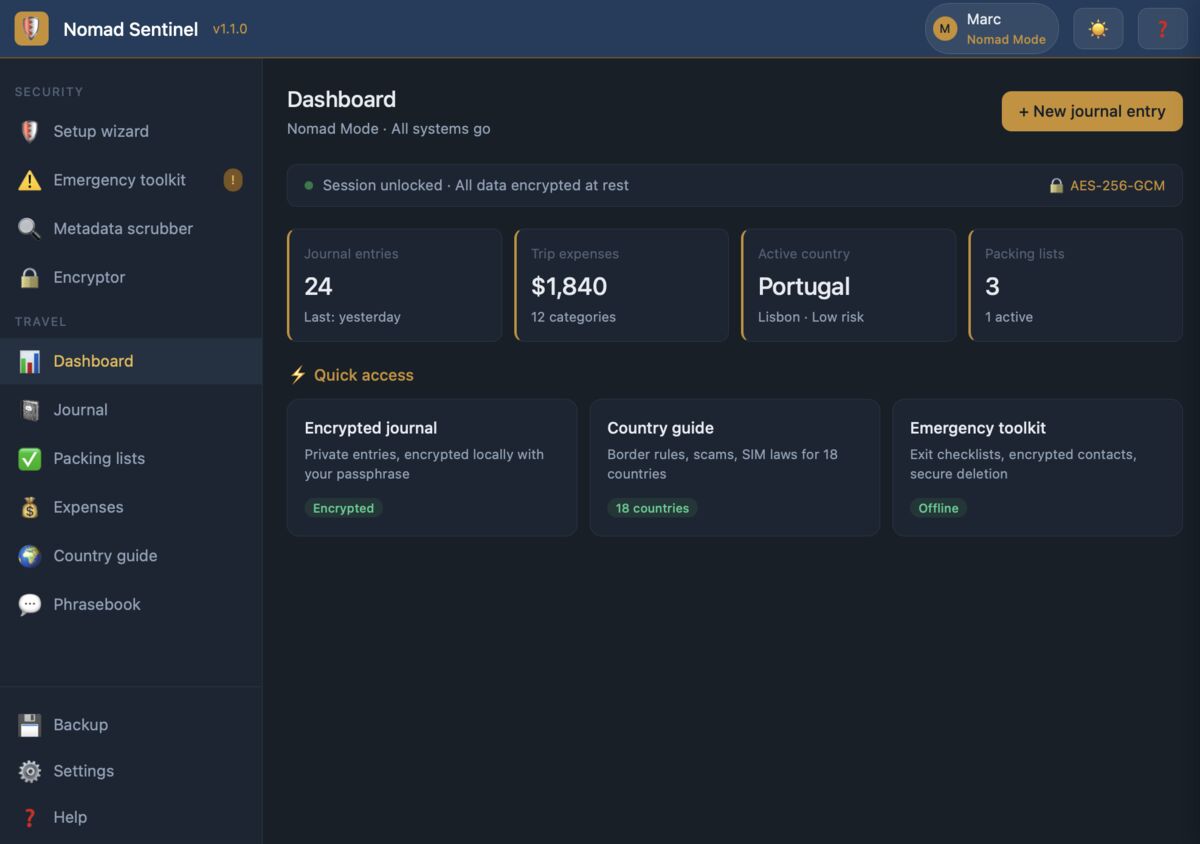Open the Backup page
Screen dimensions: 1200x844
(x=131, y=725)
